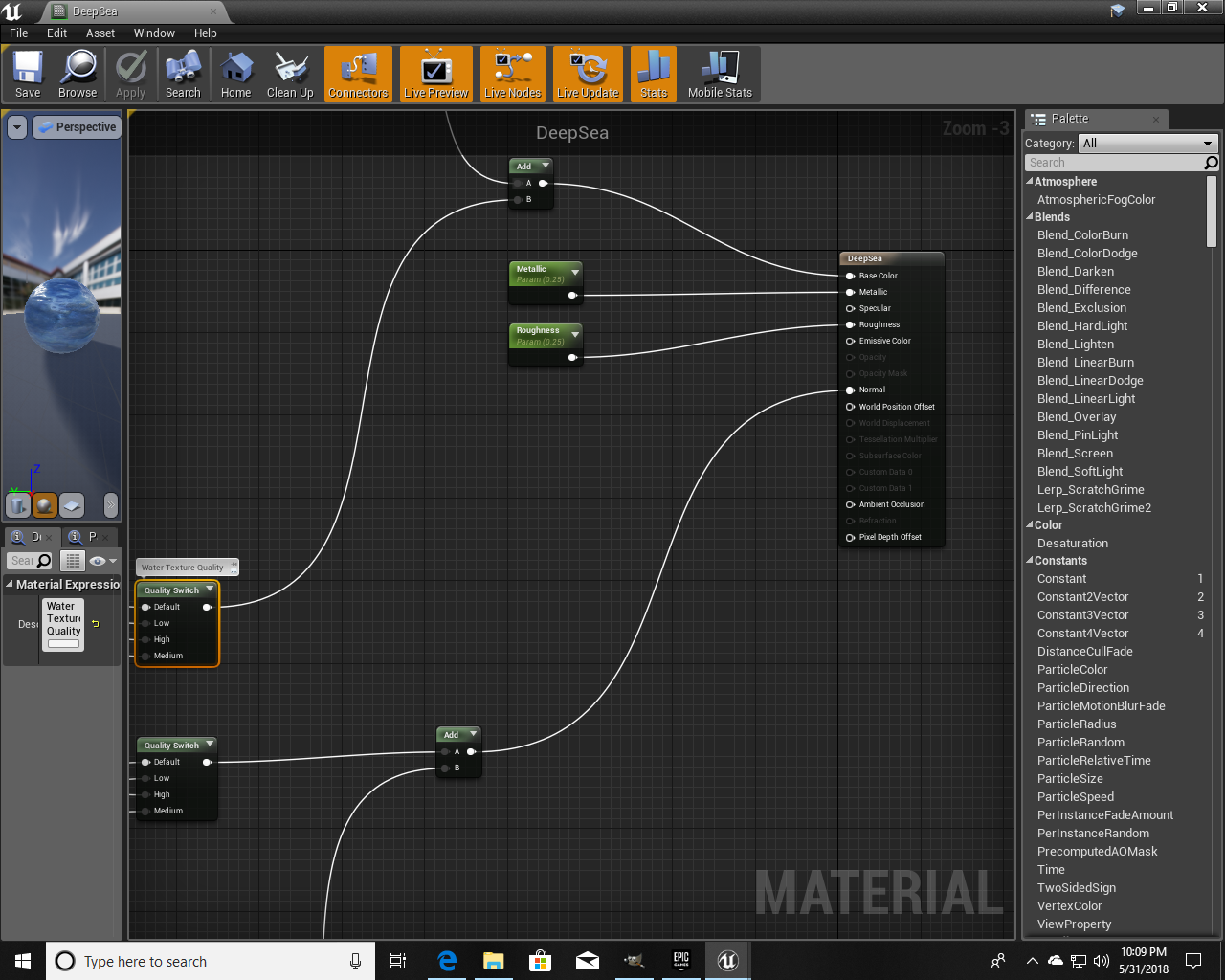The height and width of the screenshot is (980, 1225).
Task: Switch to the Details panel tab
Action: click(x=33, y=537)
